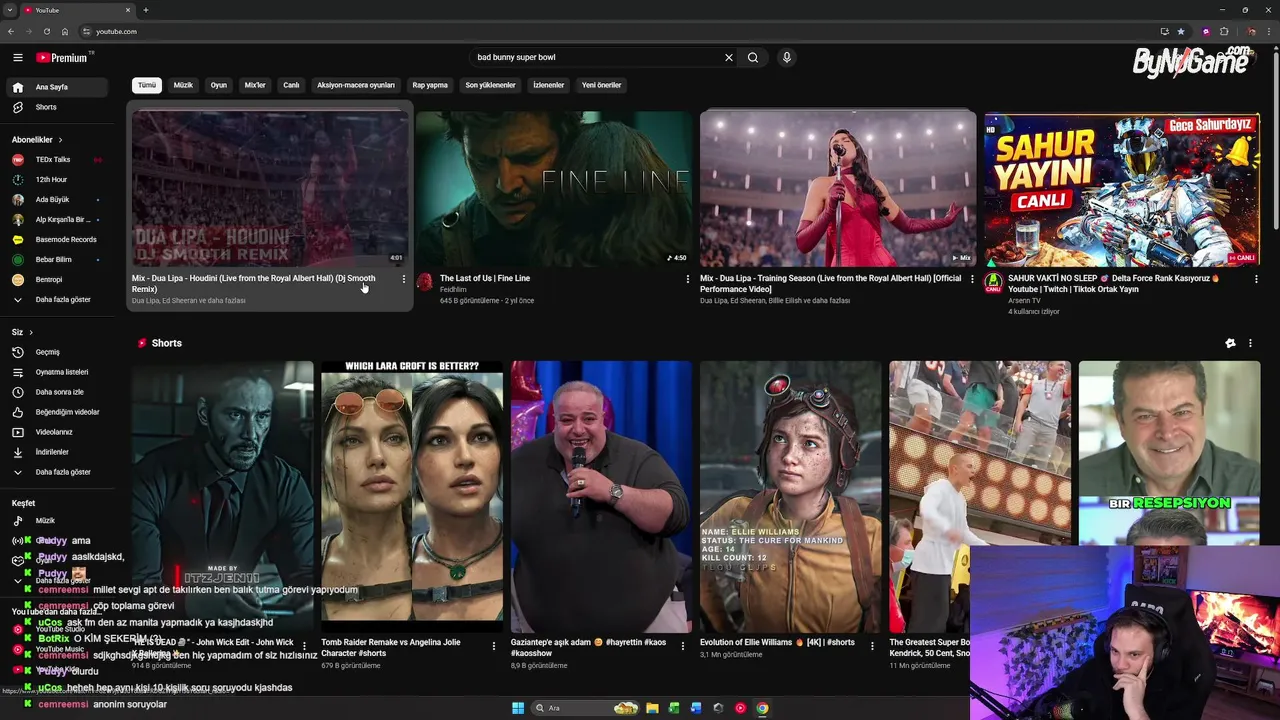The width and height of the screenshot is (1280, 720).
Task: Open Basemode Records channel
Action: [56, 240]
